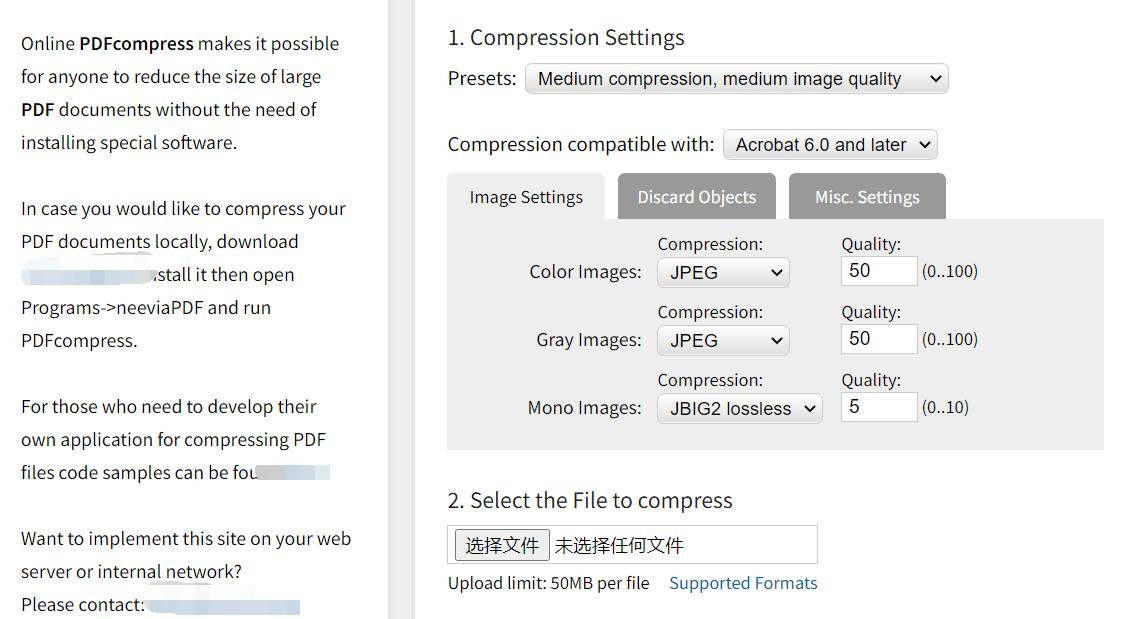Viewport: 1131px width, 619px height.
Task: Click the 选择文件 choose file button
Action: tap(502, 545)
